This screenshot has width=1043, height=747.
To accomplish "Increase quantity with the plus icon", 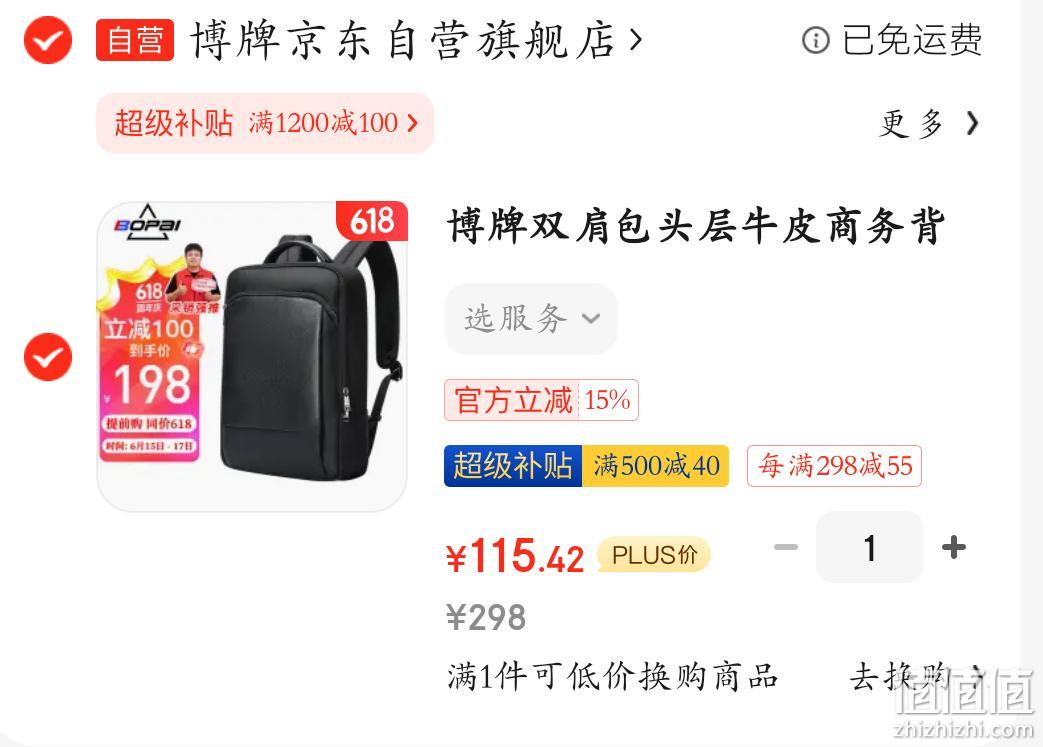I will tap(954, 547).
